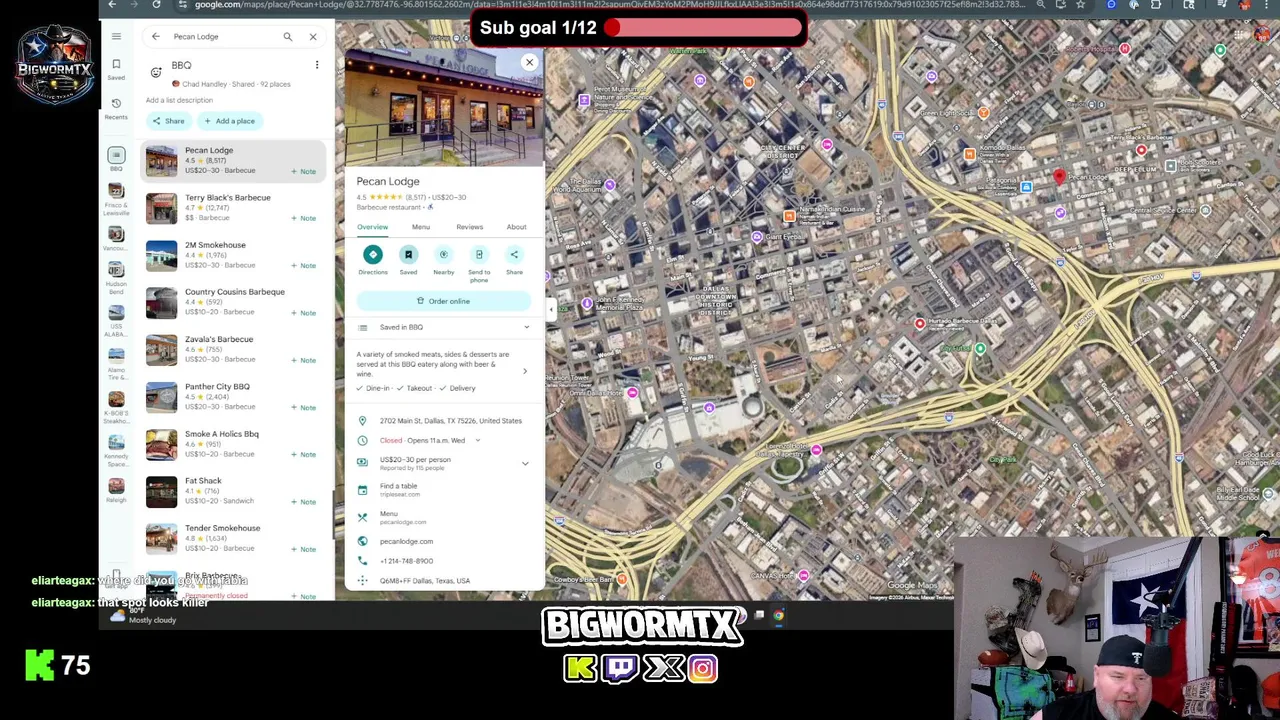Toggle the Saved bookmark for Pecan Lodge
Screen dimensions: 1280x720
(408, 255)
